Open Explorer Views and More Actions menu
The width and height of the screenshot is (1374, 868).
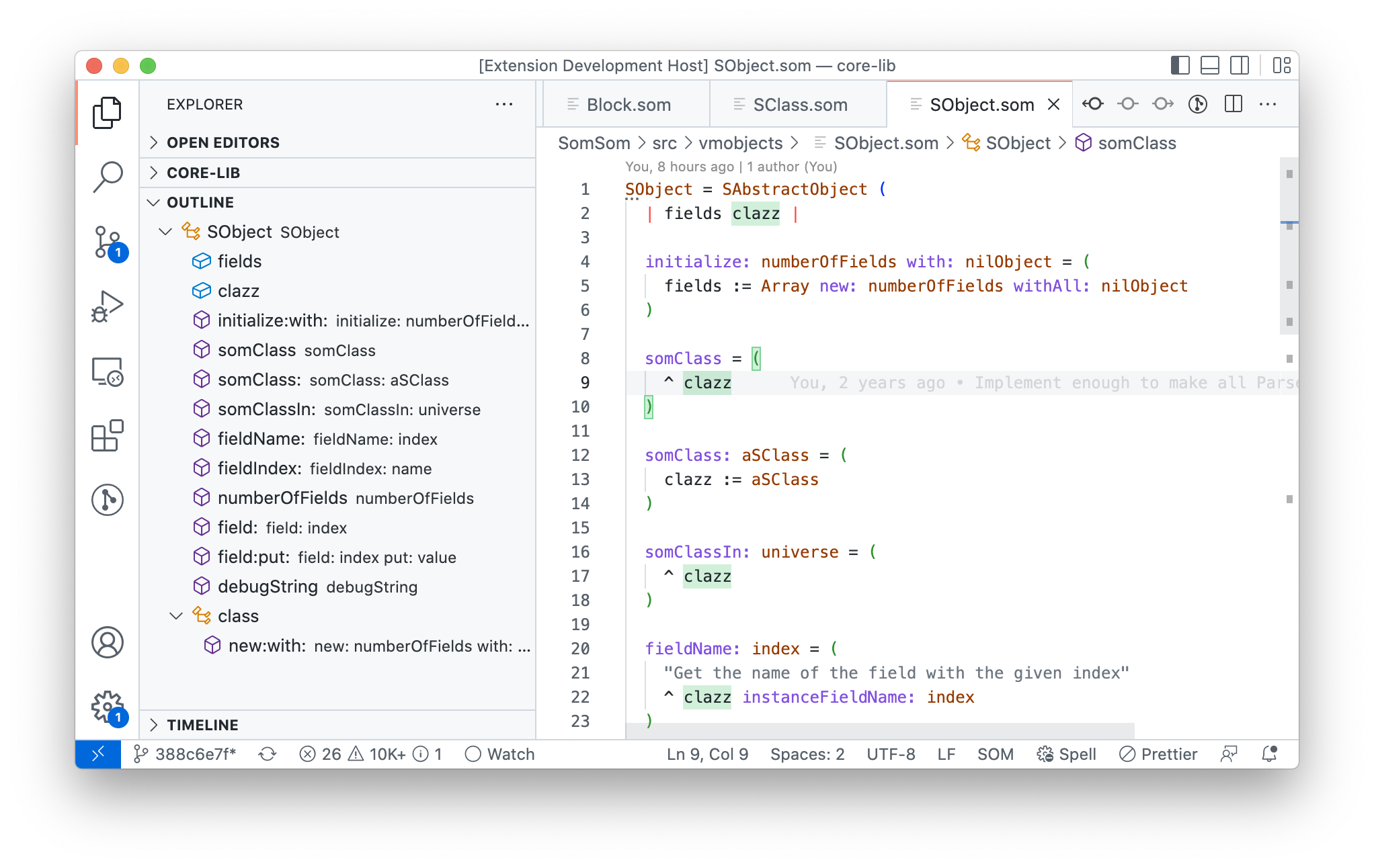[504, 104]
